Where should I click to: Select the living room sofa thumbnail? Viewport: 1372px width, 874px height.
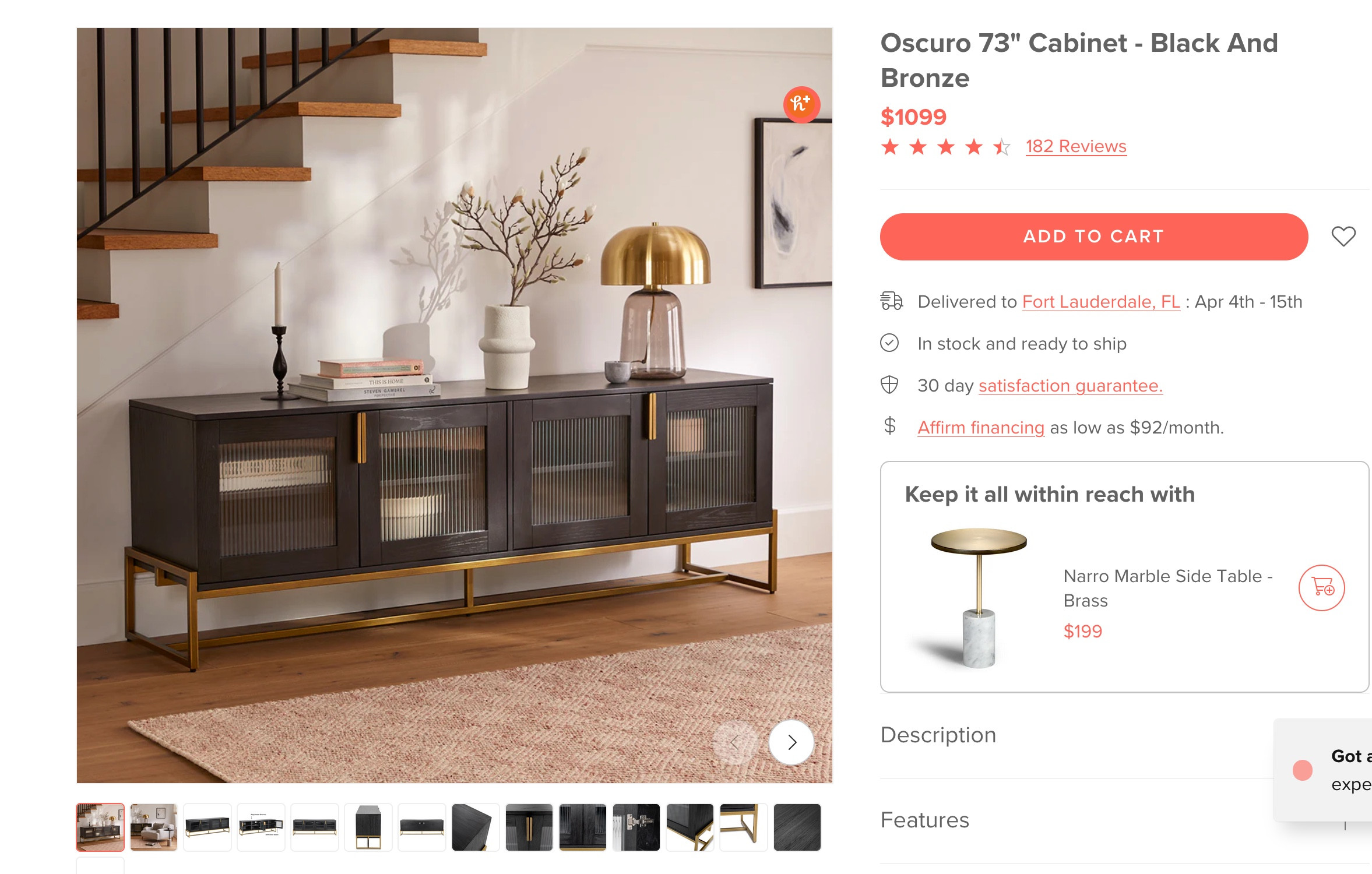(154, 827)
